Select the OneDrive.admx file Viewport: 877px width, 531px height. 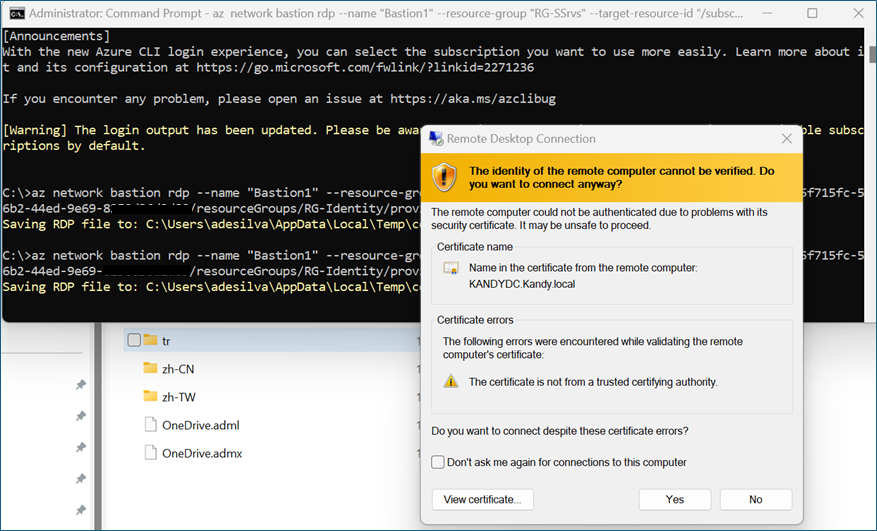click(x=202, y=453)
